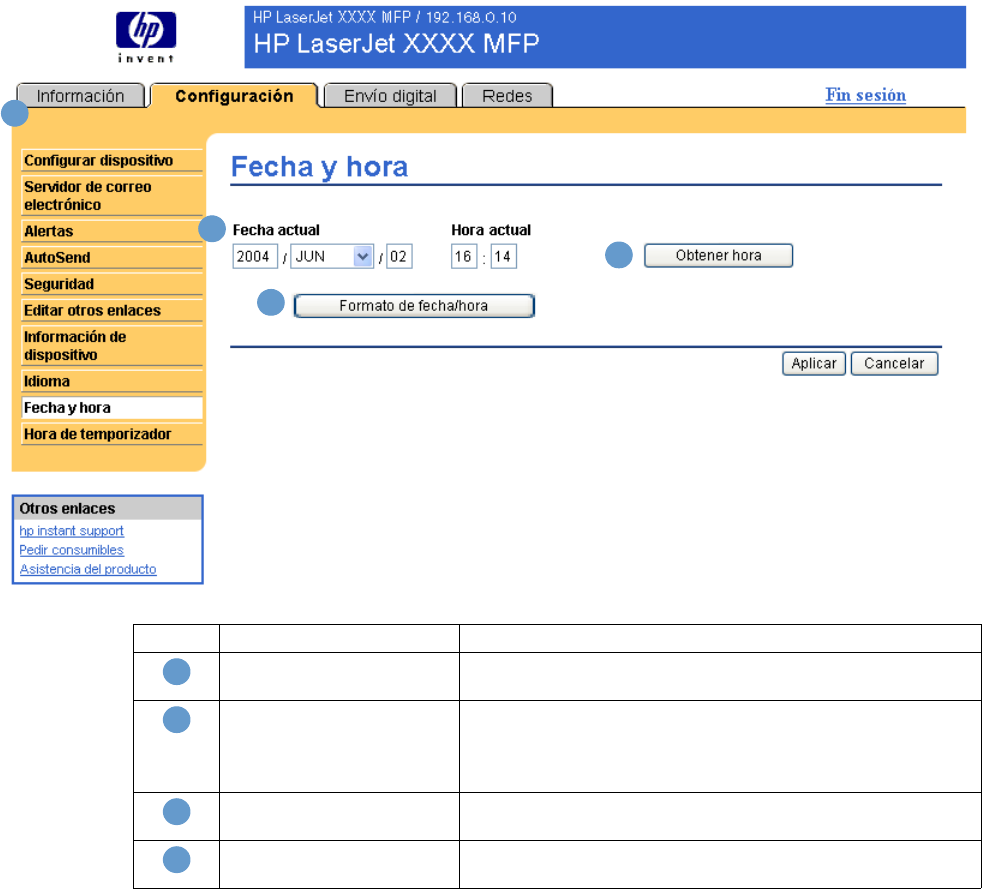The height and width of the screenshot is (889, 982).
Task: Open the Seguridad page
Action: coord(112,284)
